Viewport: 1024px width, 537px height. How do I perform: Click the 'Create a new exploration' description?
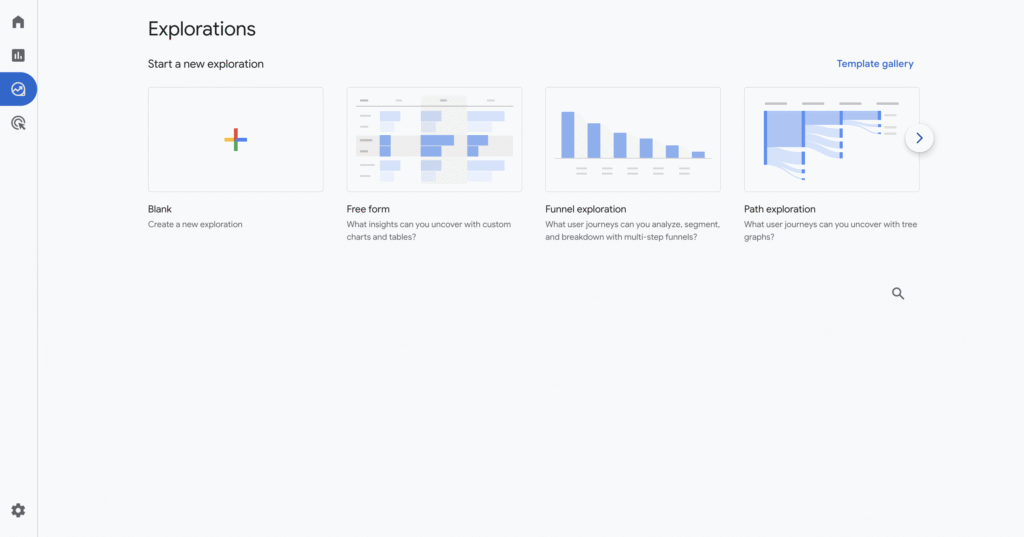[x=195, y=225]
